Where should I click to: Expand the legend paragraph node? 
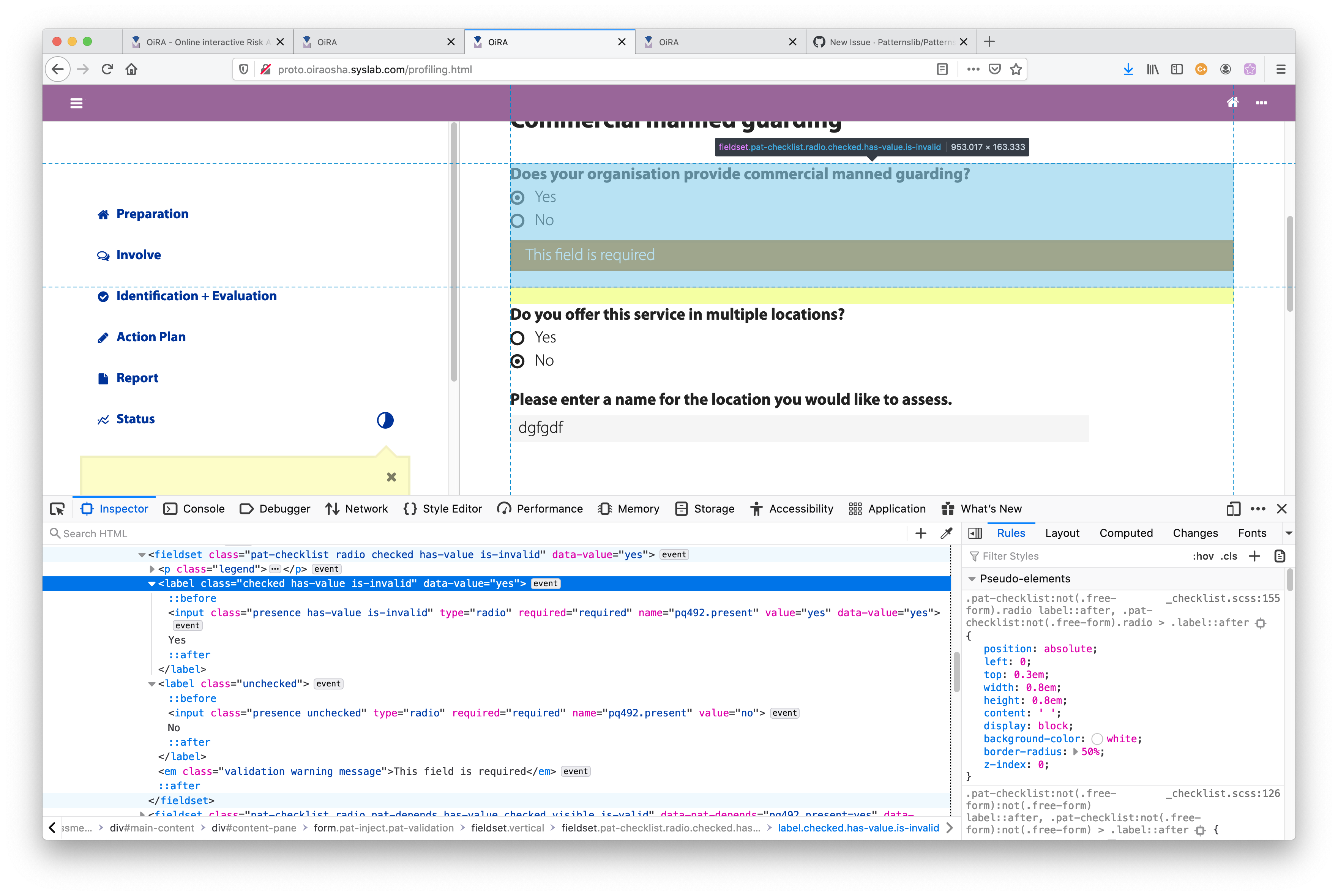151,569
